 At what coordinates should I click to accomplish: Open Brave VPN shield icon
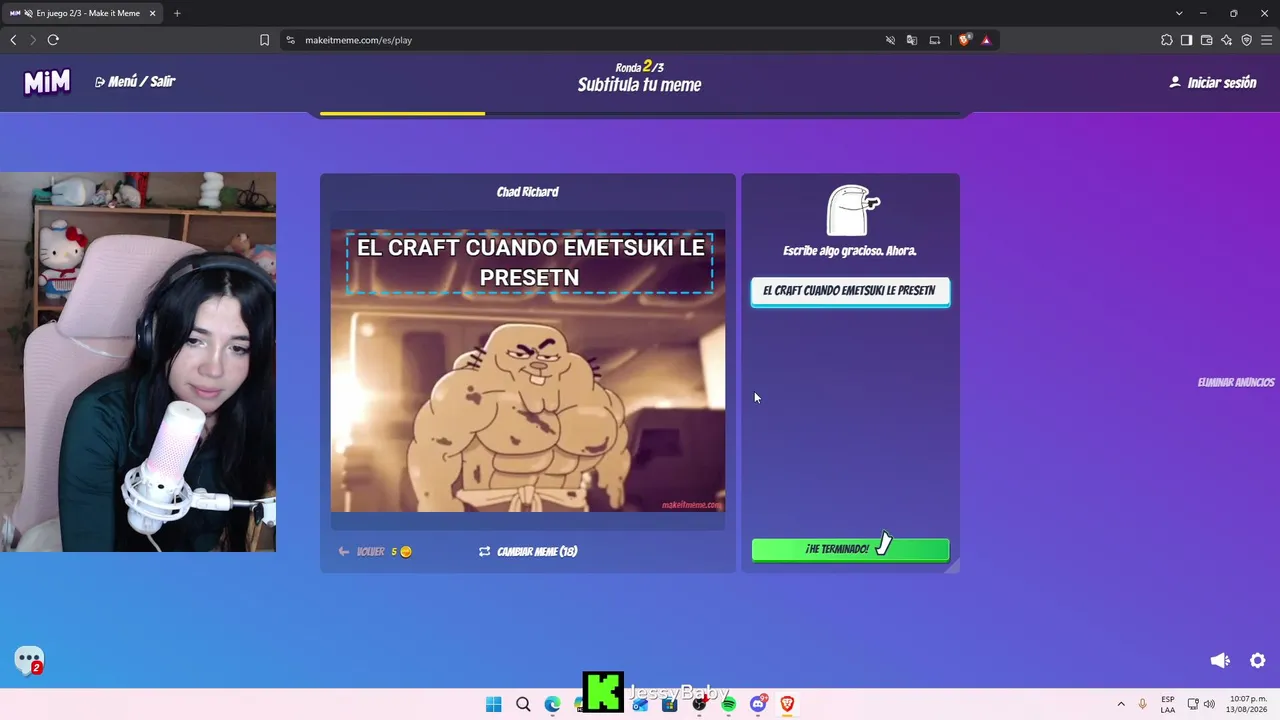click(1246, 40)
